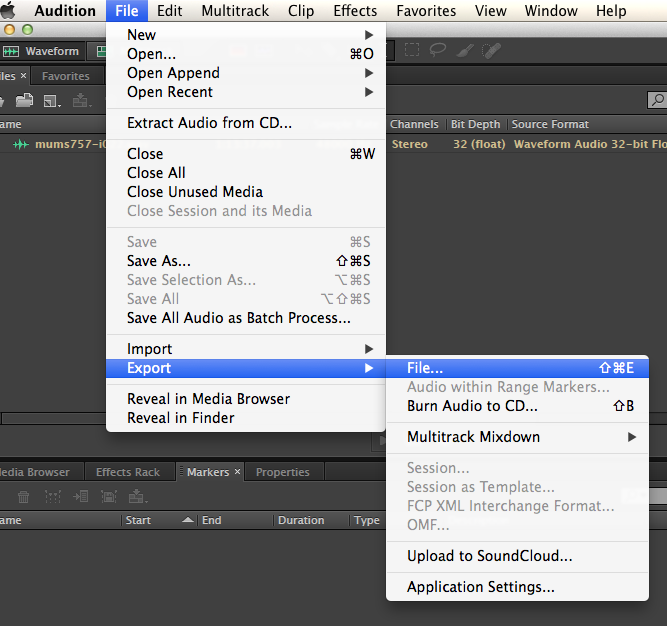Screen dimensions: 667x626
Task: Open the Help menu
Action: pos(611,11)
